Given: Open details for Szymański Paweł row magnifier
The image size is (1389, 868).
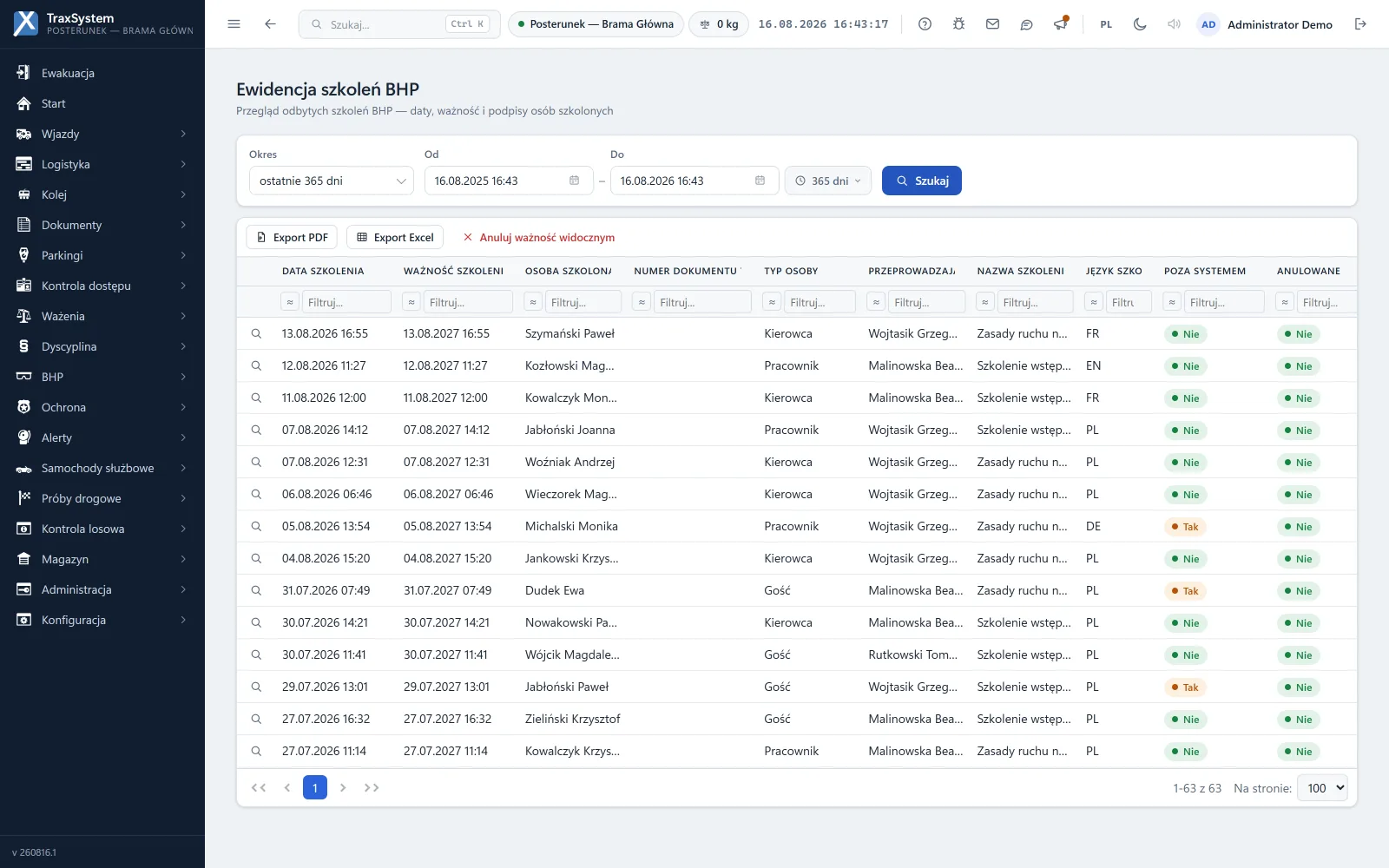Looking at the screenshot, I should [256, 333].
